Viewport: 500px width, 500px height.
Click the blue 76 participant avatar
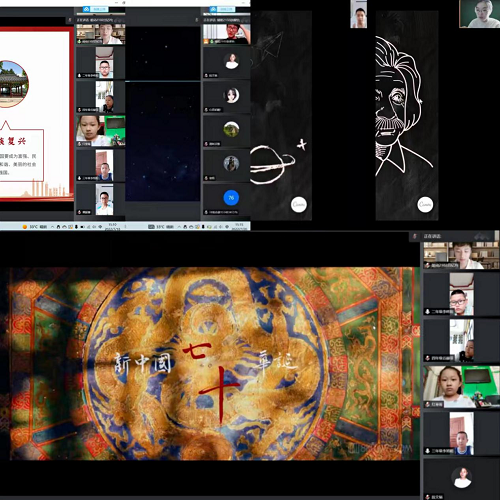(x=231, y=198)
